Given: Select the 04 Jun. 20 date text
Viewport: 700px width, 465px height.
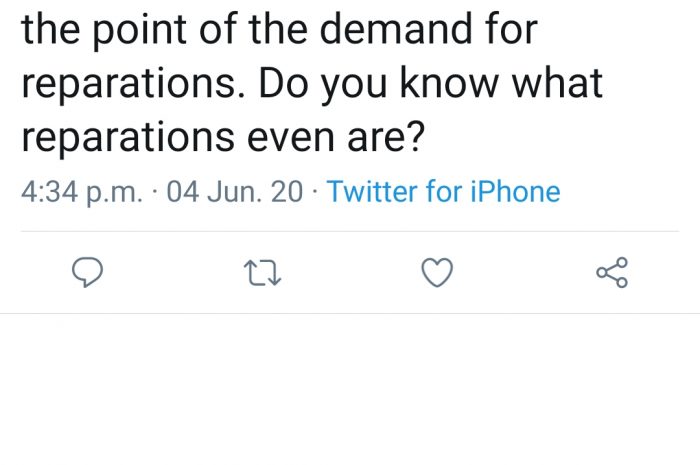Looking at the screenshot, I should (x=235, y=191).
